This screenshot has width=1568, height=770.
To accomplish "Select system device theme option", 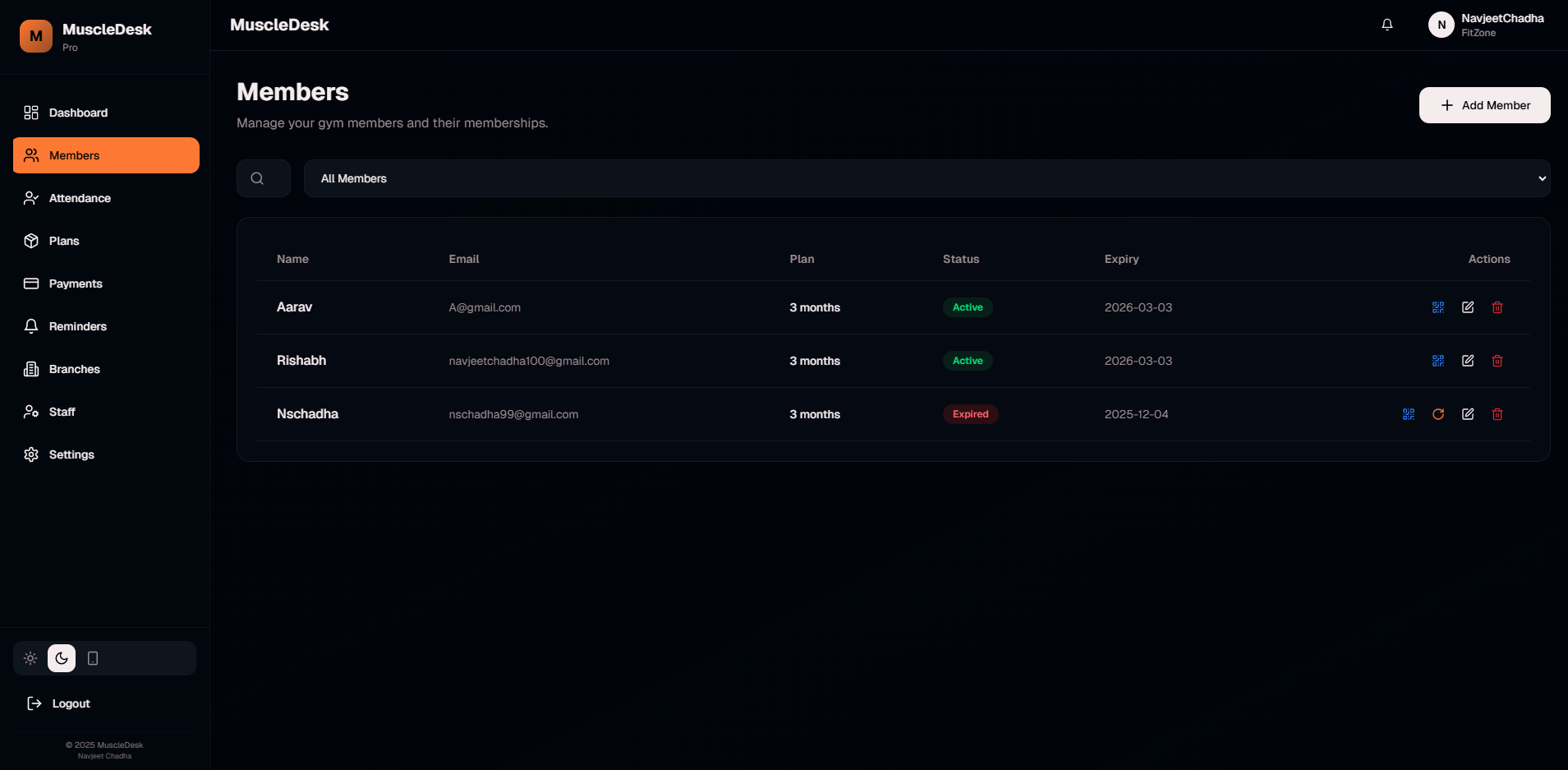I will (93, 658).
